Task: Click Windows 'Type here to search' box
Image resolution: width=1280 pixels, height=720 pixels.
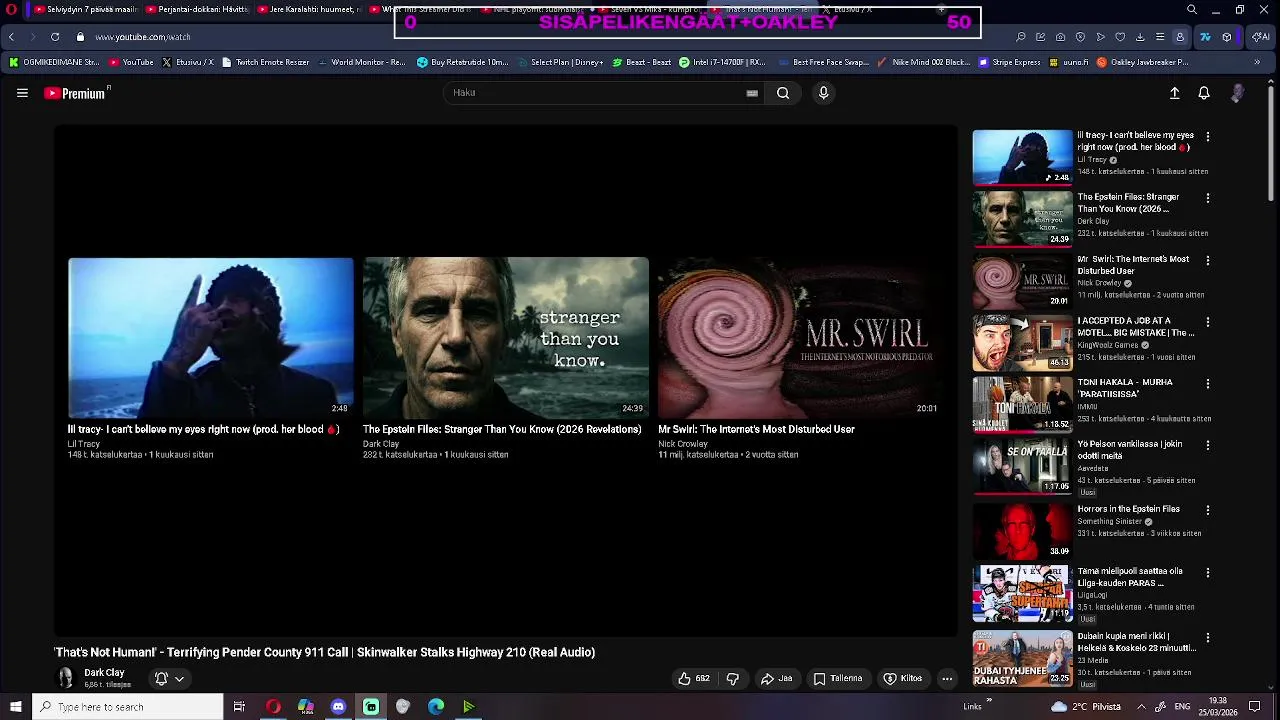Action: (127, 707)
